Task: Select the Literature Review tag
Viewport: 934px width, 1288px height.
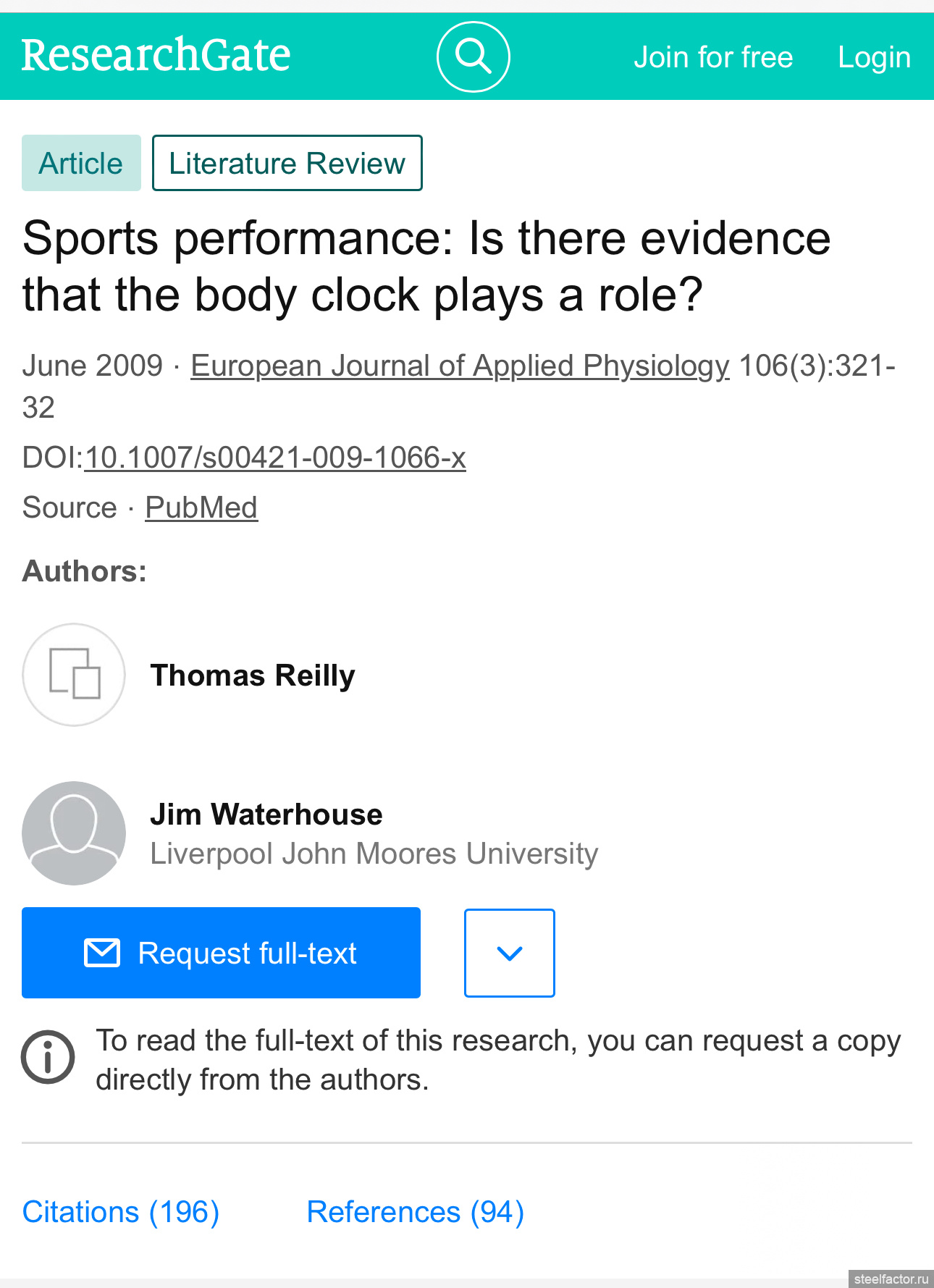Action: pos(287,163)
